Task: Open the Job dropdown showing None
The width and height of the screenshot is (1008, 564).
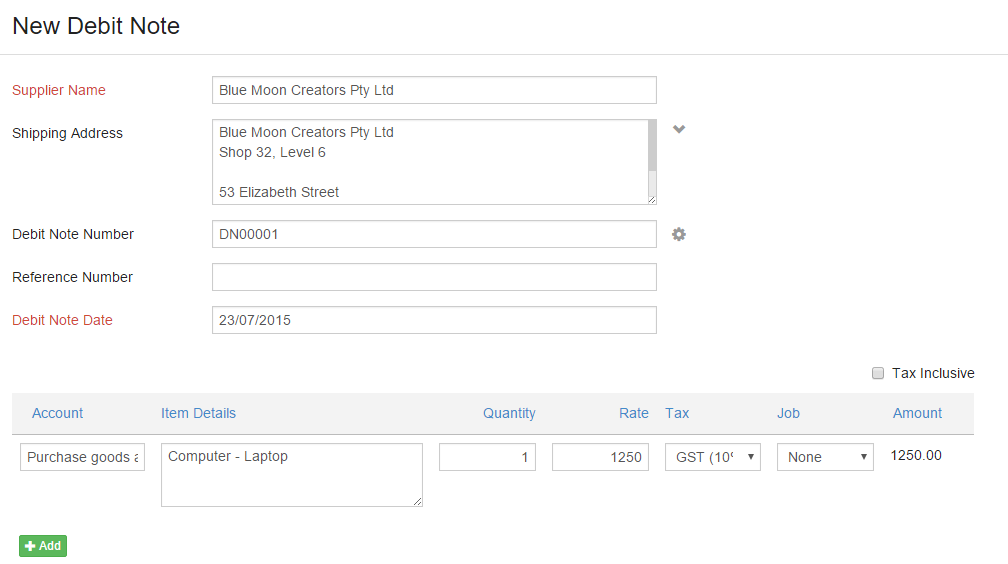Action: (x=825, y=457)
